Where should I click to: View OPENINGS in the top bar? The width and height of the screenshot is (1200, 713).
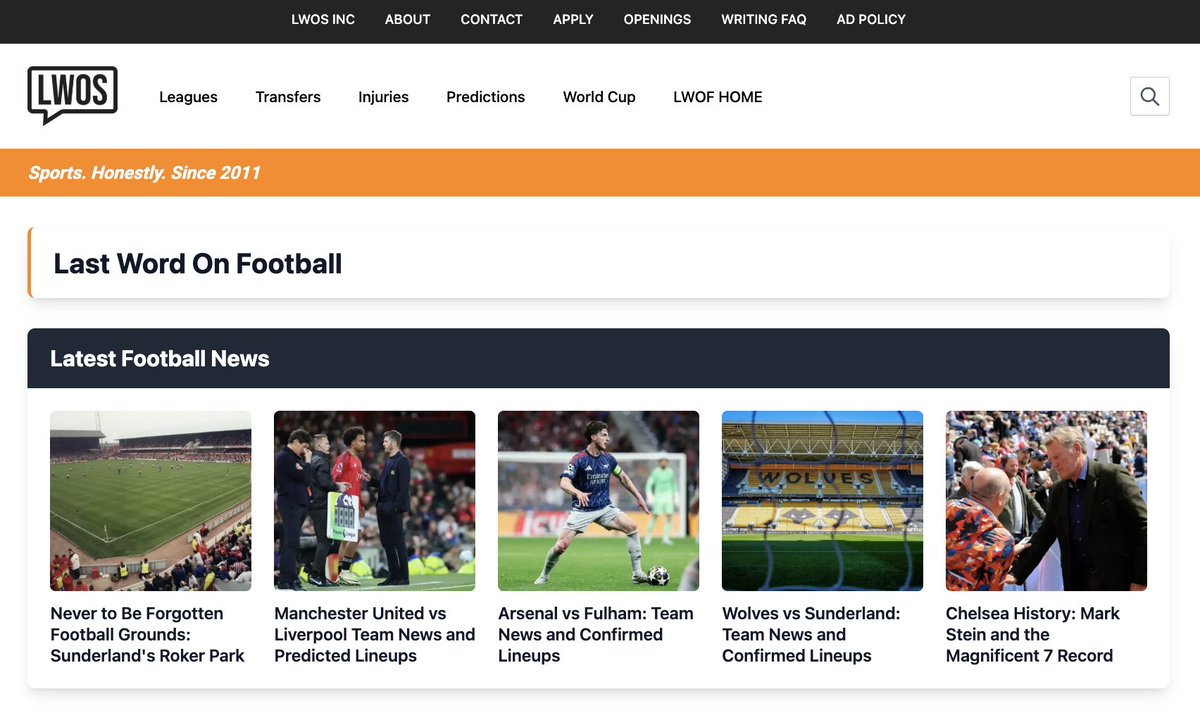click(x=657, y=19)
